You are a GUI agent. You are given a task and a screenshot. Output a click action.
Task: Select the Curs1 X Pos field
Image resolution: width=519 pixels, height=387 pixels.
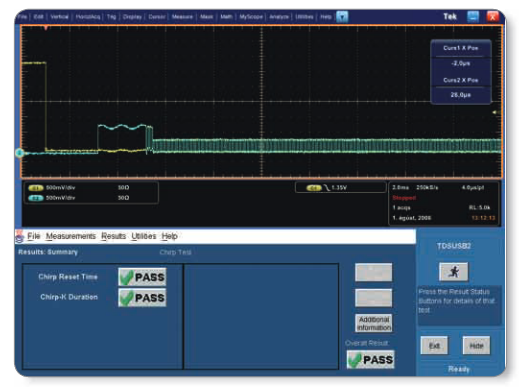461,48
